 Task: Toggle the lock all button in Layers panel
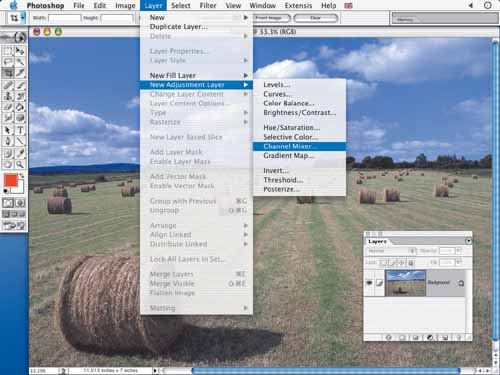[411, 263]
